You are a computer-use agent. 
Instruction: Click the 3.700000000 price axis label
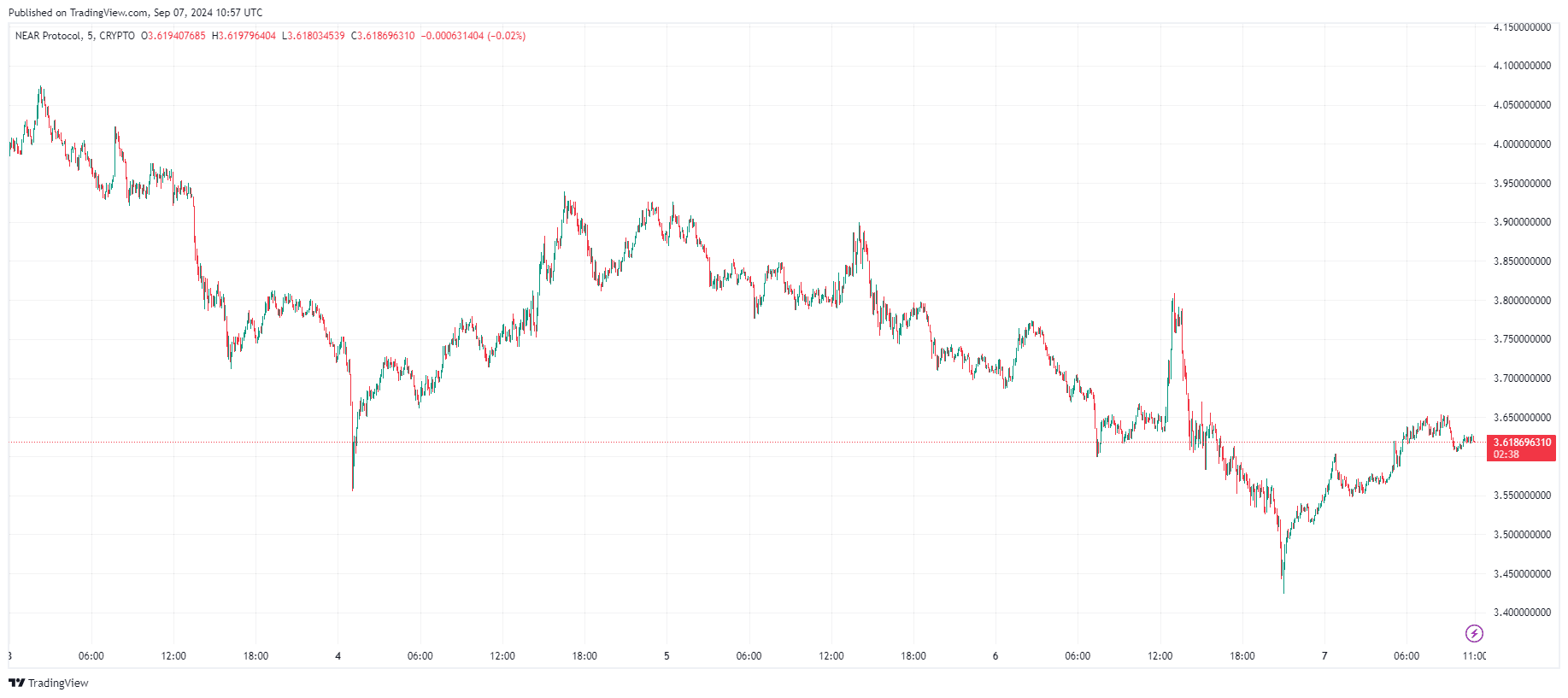pyautogui.click(x=1522, y=378)
